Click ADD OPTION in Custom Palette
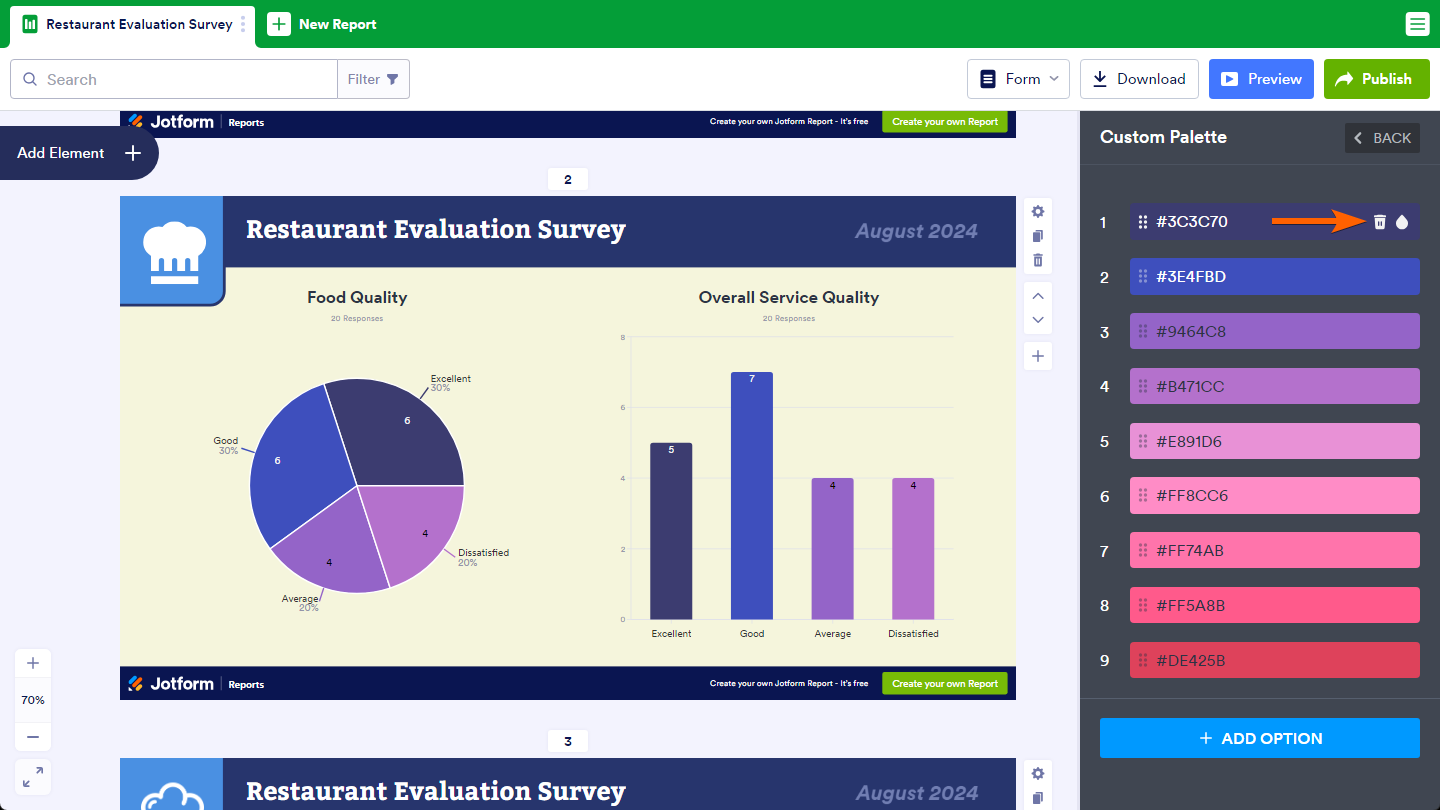The image size is (1440, 810). click(x=1259, y=738)
